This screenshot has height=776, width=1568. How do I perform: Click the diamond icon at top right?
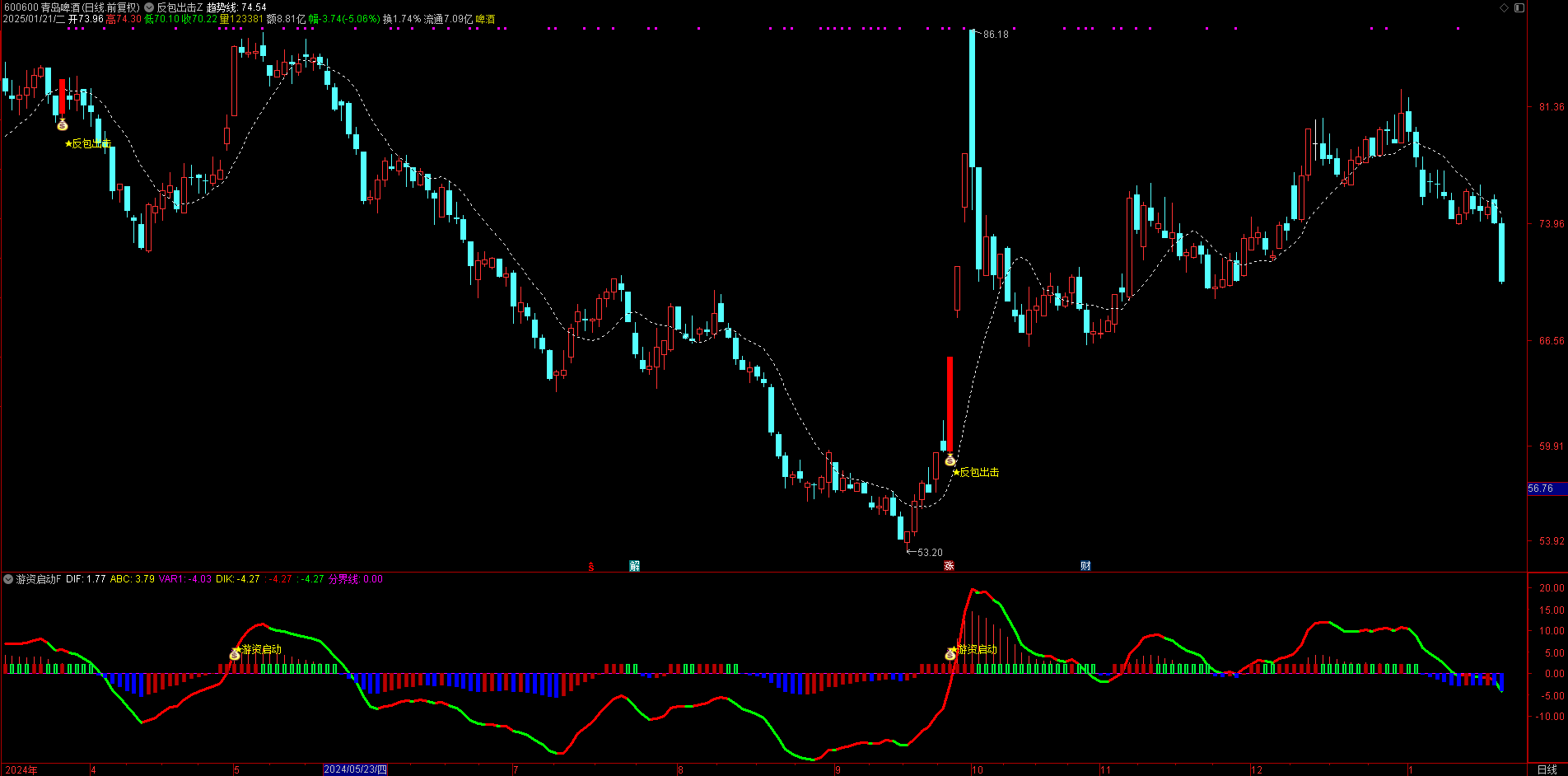coord(1504,7)
